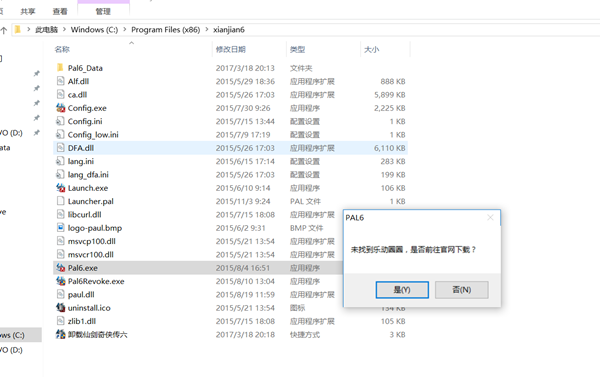Open the 共享 ribbon tab
The image size is (600, 377).
[28, 11]
